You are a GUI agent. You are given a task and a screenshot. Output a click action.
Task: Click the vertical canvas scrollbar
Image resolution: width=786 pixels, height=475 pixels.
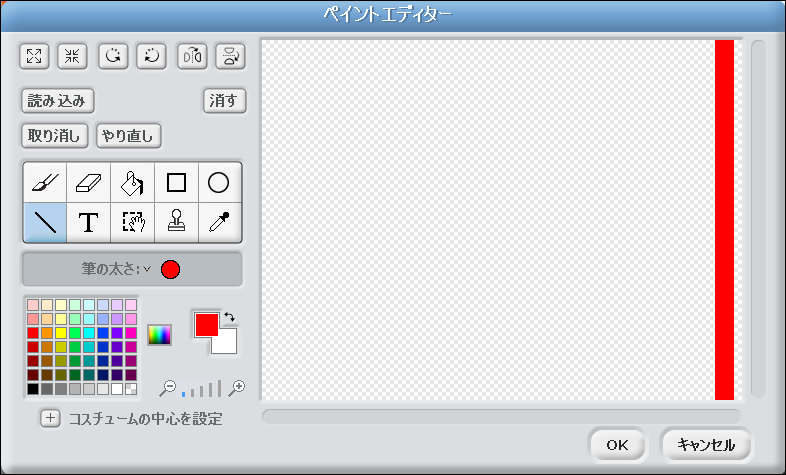758,219
